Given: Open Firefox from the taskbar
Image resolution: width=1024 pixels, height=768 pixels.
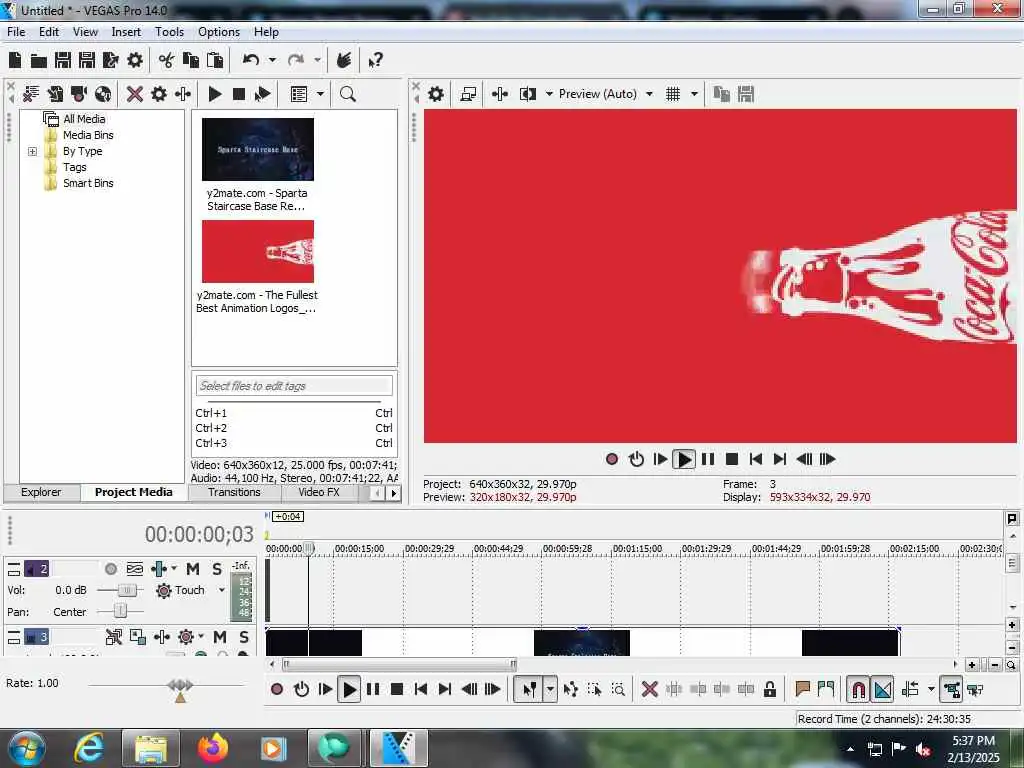Looking at the screenshot, I should [212, 748].
